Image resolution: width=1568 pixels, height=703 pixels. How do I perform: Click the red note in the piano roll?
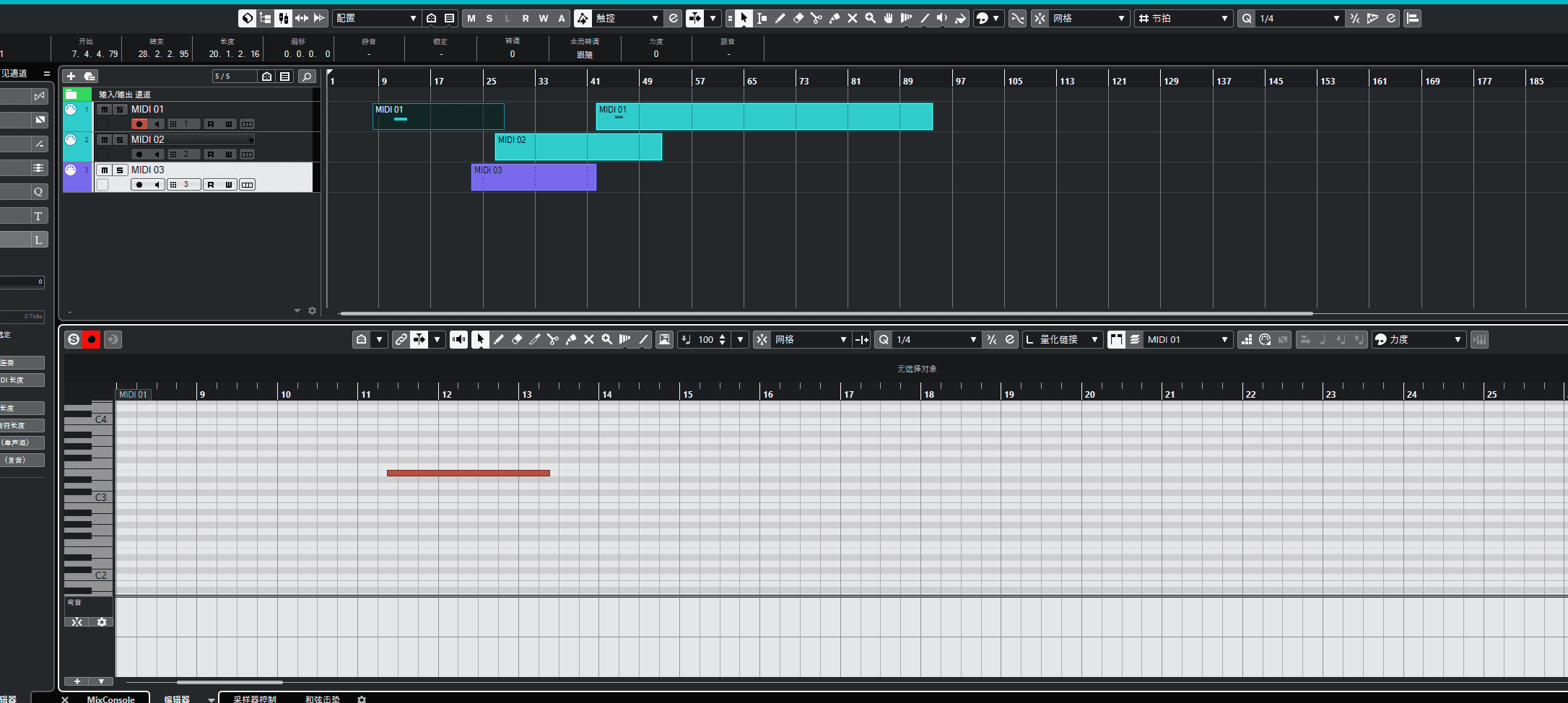coord(468,473)
